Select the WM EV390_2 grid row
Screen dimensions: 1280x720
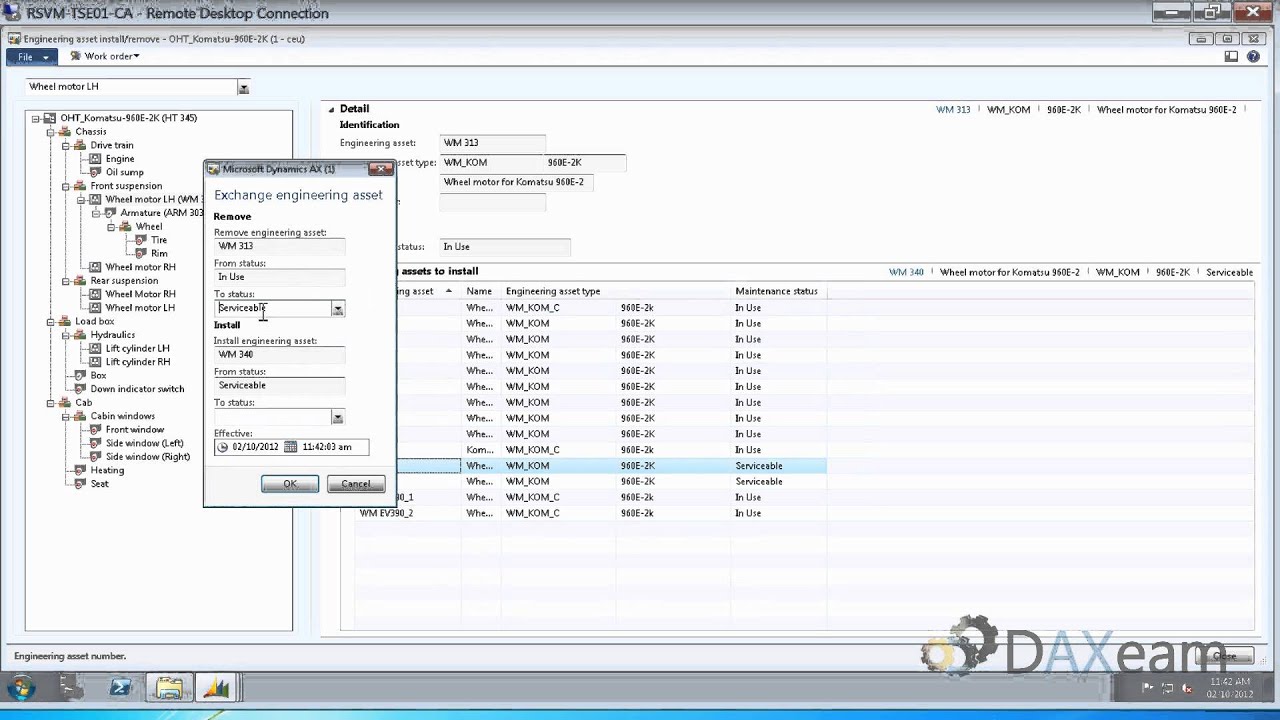click(592, 513)
